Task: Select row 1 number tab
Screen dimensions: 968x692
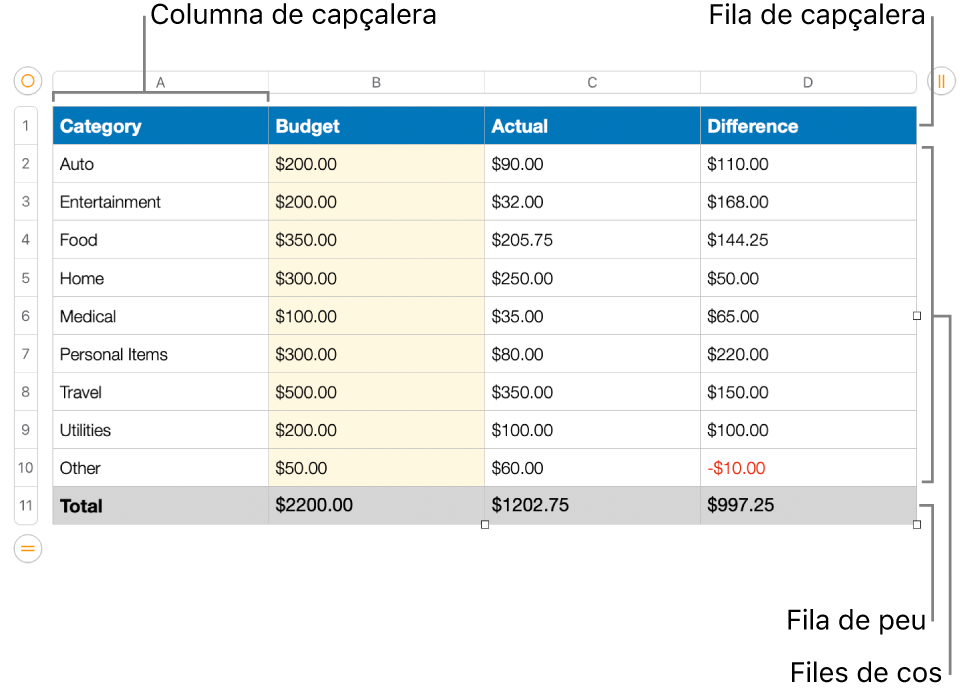Action: (26, 126)
